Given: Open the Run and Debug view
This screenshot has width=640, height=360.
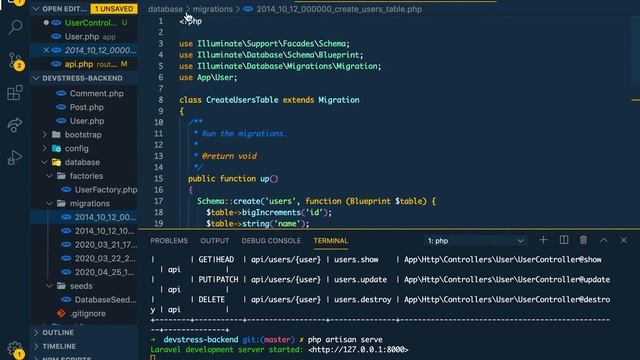Looking at the screenshot, I should (x=15, y=157).
